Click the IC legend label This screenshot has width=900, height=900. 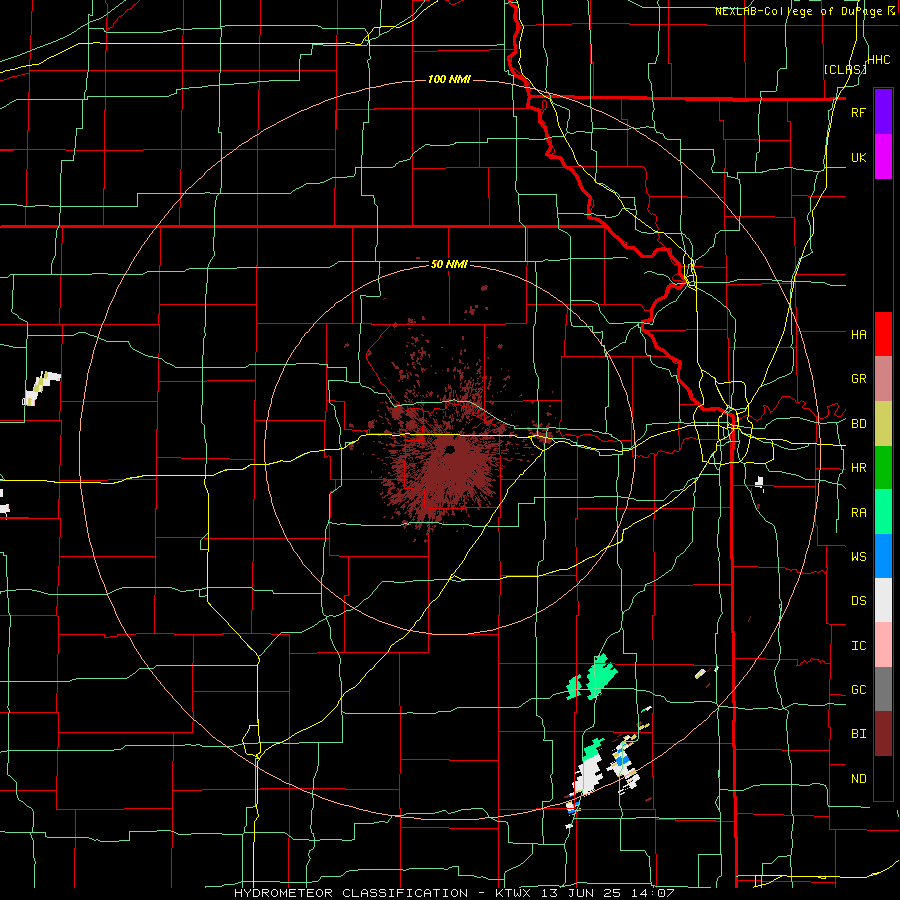859,646
